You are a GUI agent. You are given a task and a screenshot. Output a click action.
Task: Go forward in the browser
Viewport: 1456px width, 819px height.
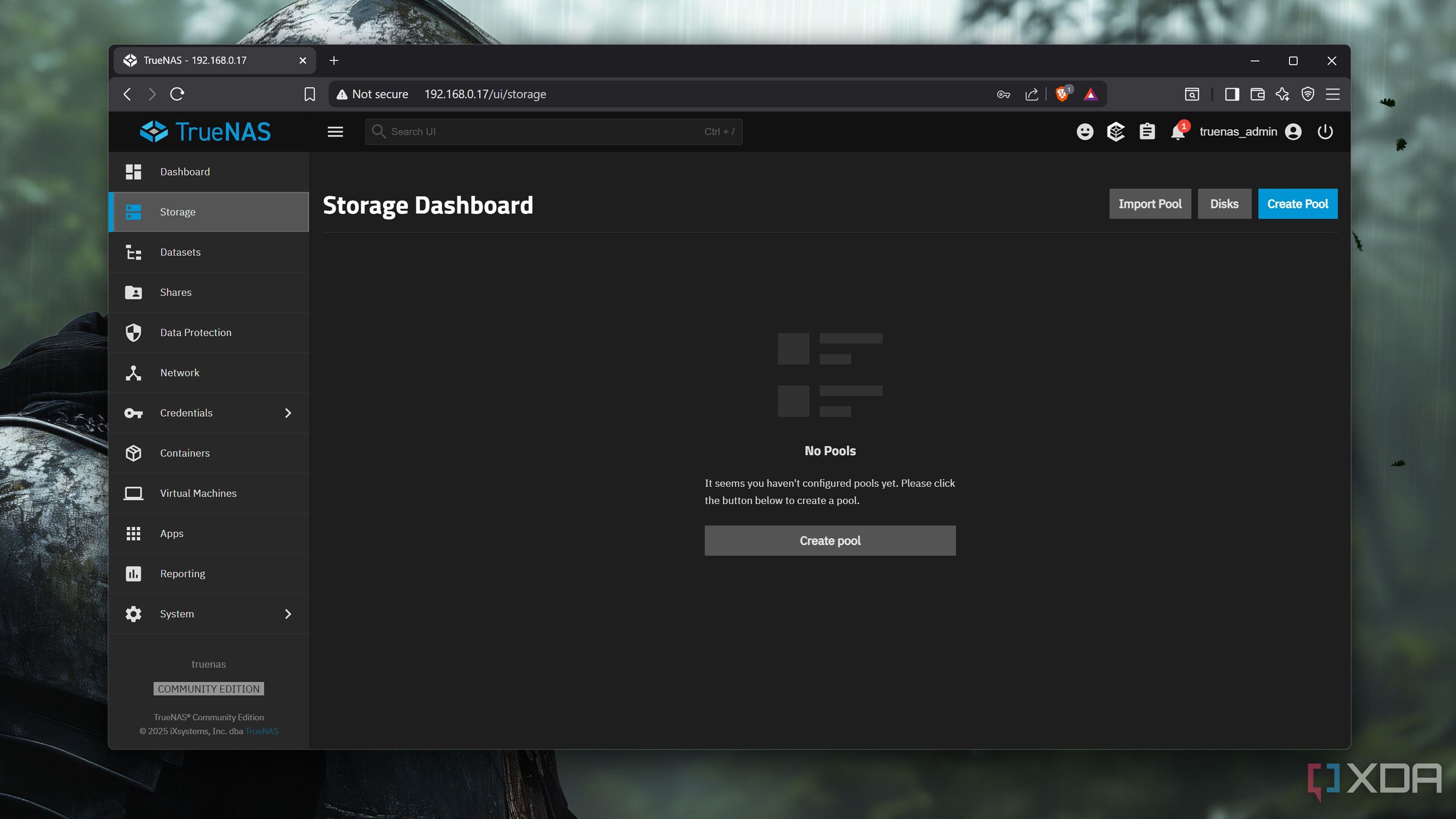point(152,94)
